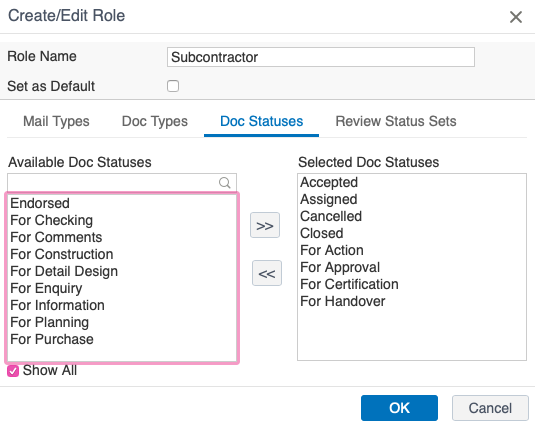Viewport: 535px width, 427px height.
Task: Switch to the Mail Types tab
Action: coord(56,121)
